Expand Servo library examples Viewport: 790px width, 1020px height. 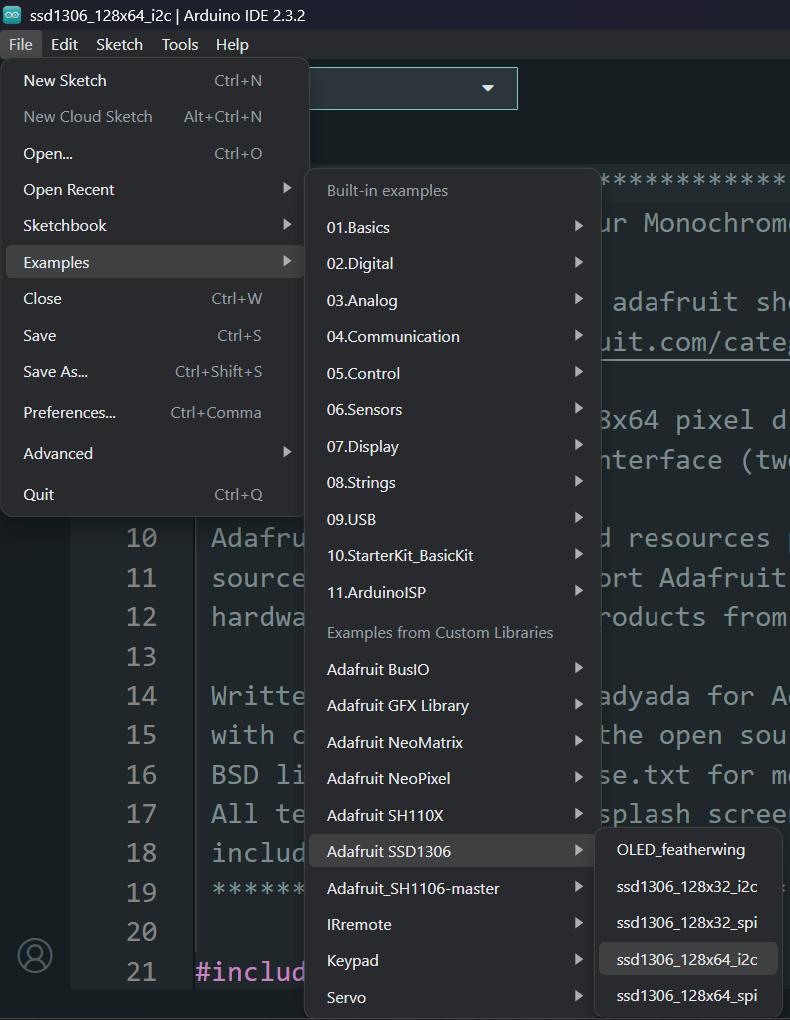pyautogui.click(x=453, y=997)
